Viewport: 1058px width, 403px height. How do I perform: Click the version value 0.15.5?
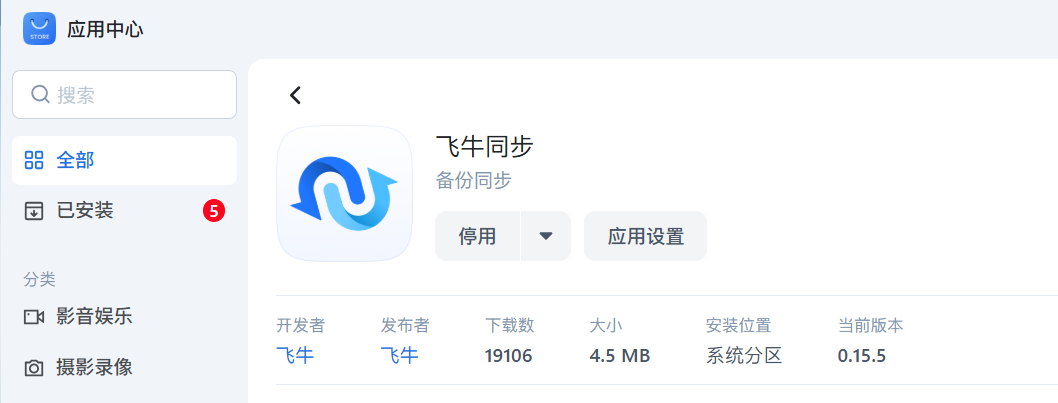pos(862,356)
